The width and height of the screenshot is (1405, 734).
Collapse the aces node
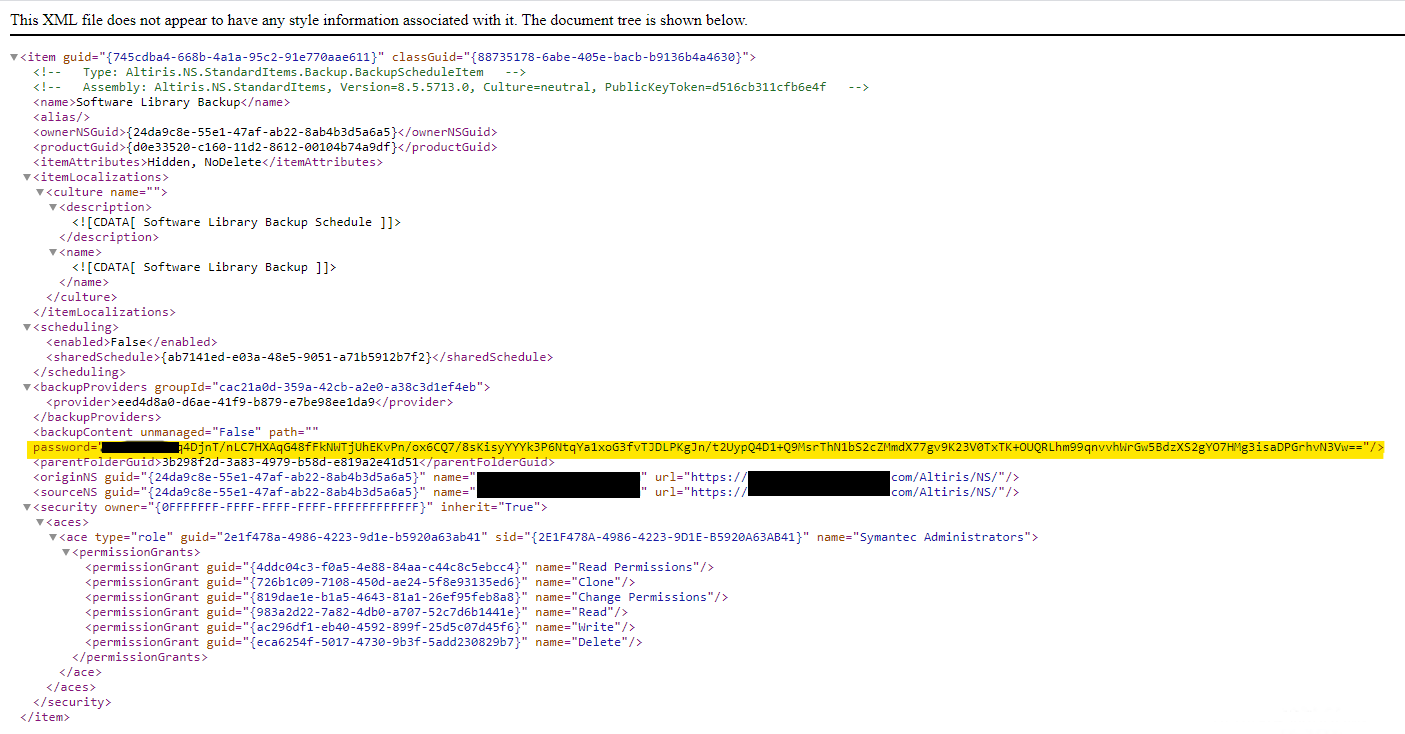(x=40, y=522)
